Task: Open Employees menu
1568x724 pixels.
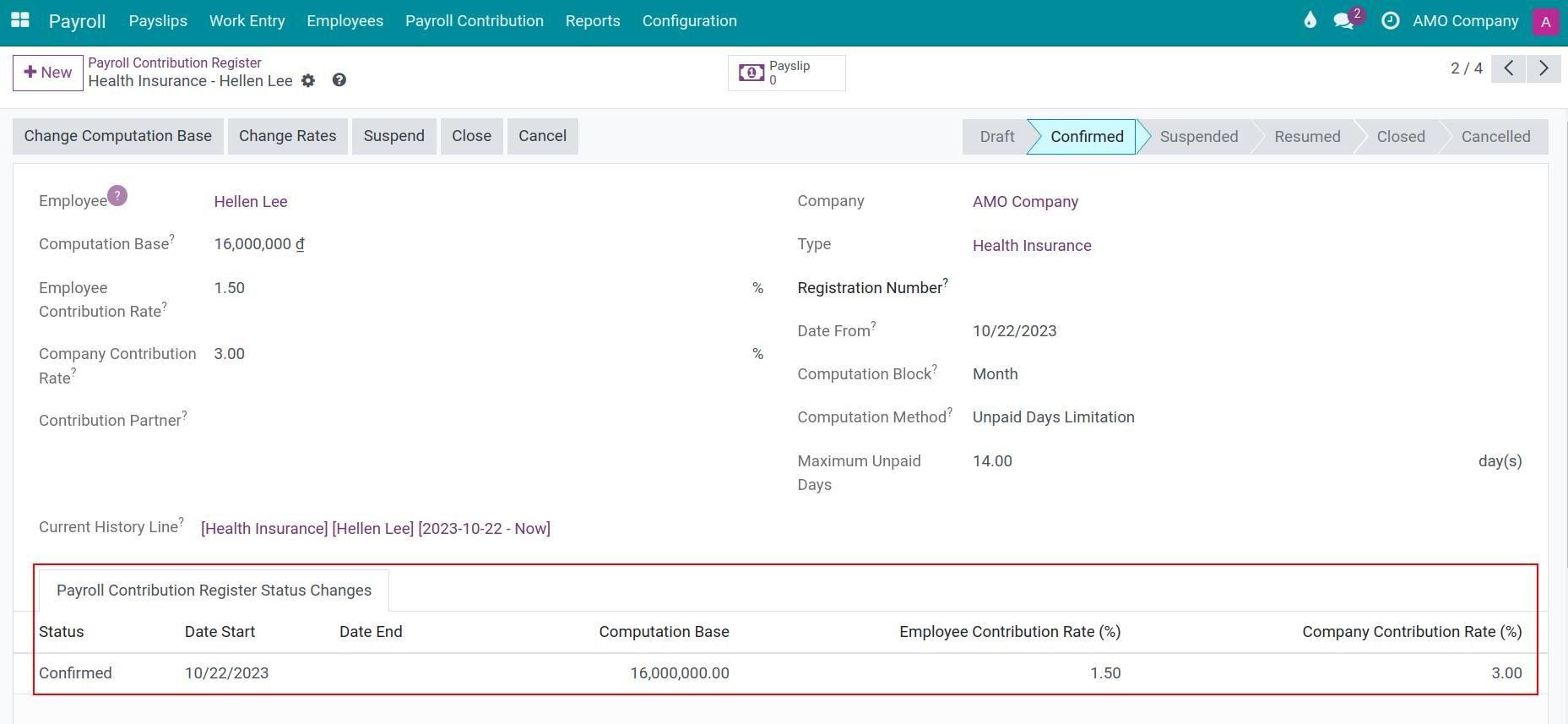Action: click(345, 21)
